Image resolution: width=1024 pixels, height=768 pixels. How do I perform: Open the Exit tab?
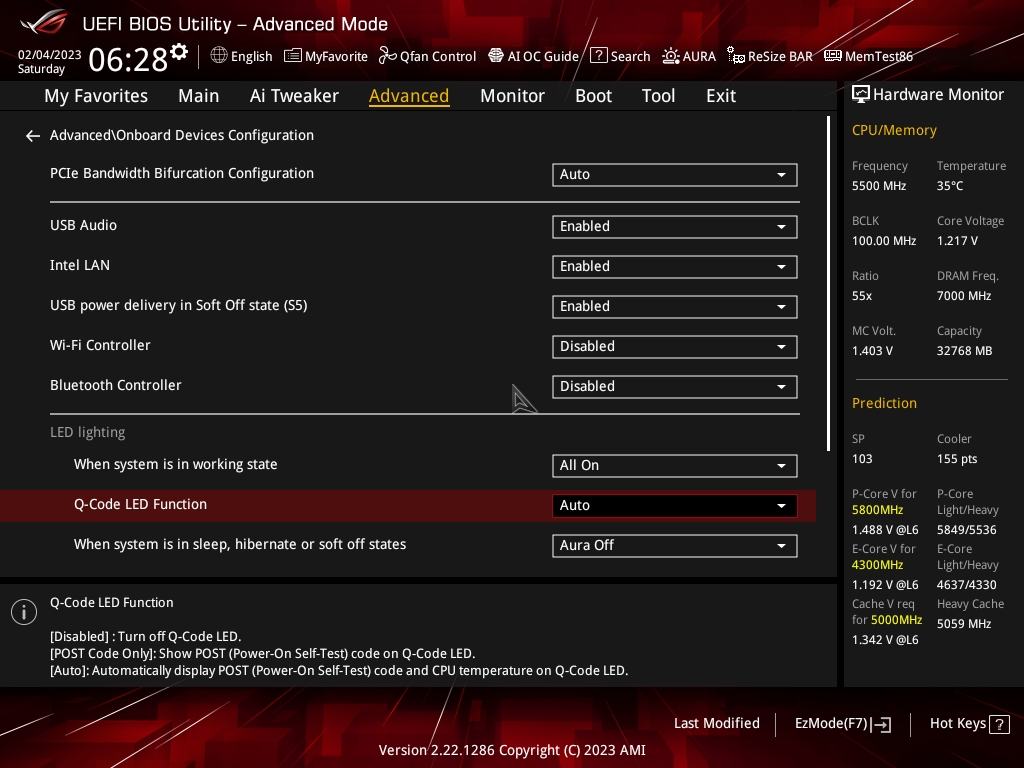721,96
